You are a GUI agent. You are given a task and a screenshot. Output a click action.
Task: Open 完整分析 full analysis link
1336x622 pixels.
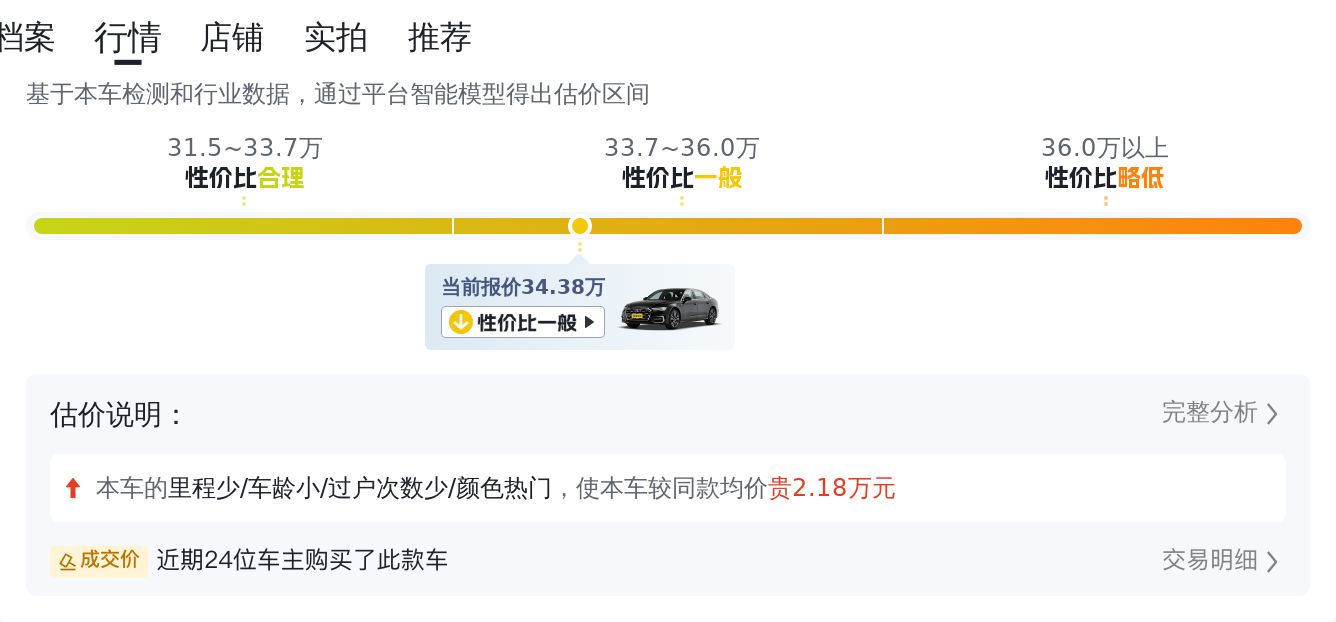tap(1209, 413)
